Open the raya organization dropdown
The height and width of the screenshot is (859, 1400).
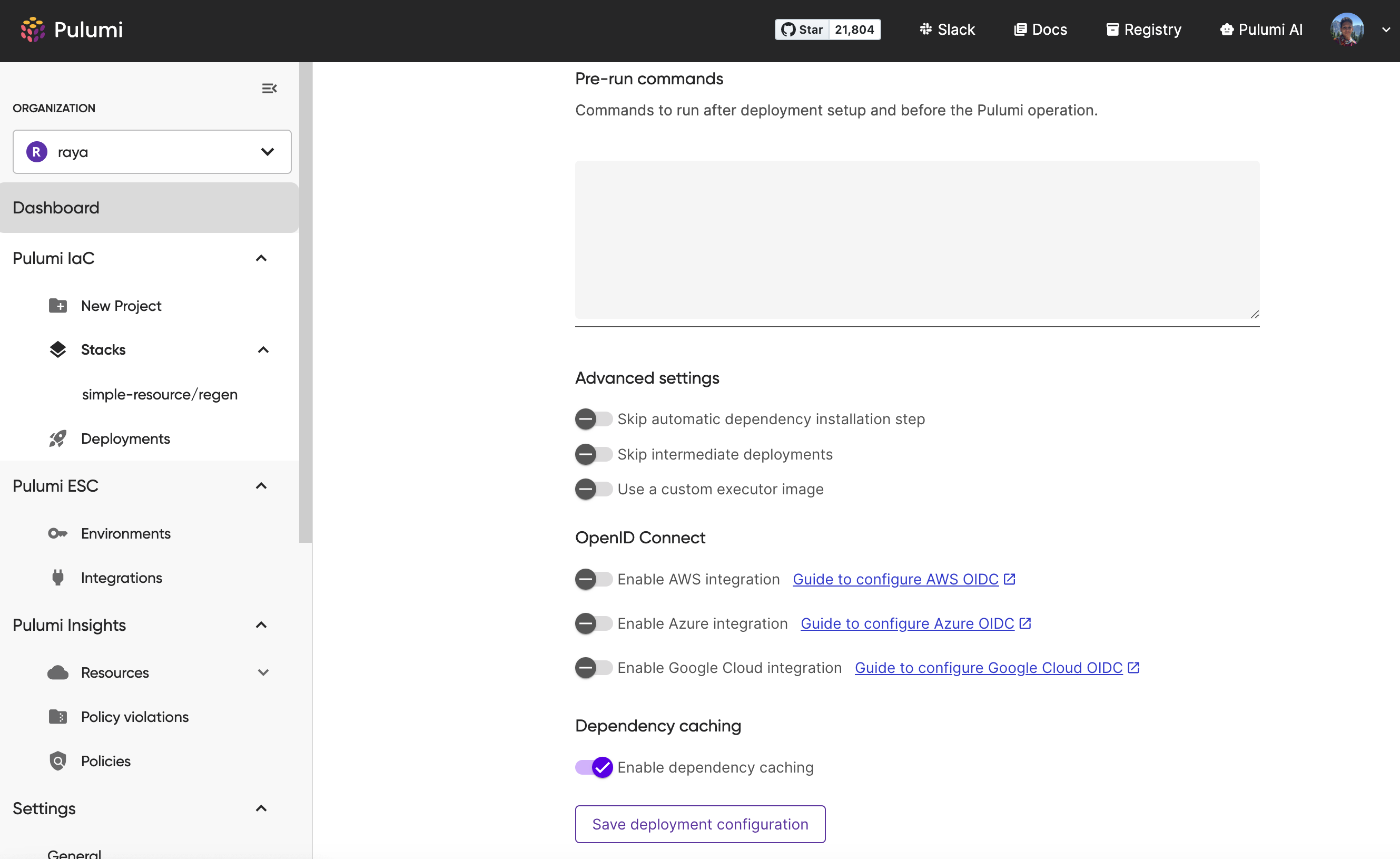click(x=152, y=152)
